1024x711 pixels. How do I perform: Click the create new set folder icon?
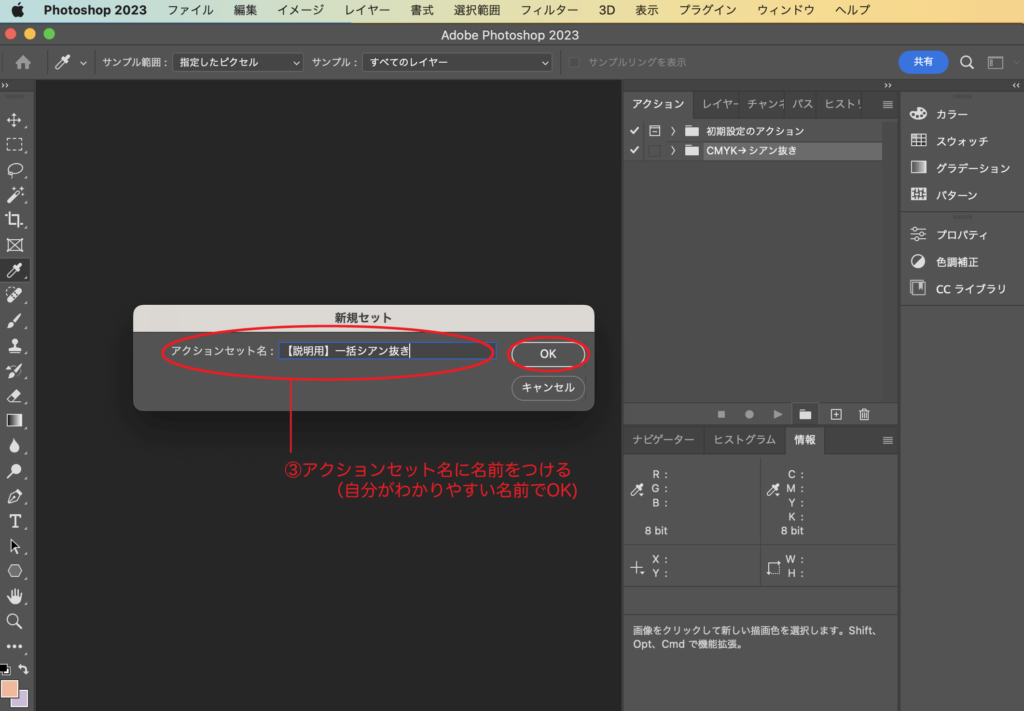click(x=805, y=415)
